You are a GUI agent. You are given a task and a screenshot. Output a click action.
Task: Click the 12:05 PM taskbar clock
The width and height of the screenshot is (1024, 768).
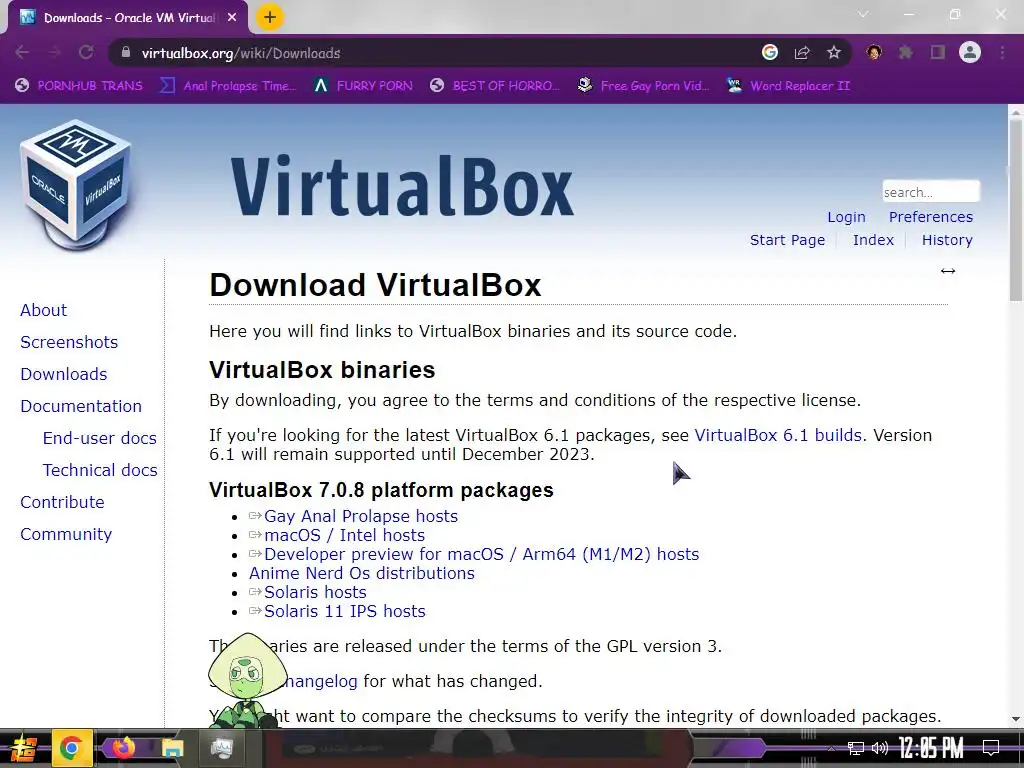click(x=931, y=748)
